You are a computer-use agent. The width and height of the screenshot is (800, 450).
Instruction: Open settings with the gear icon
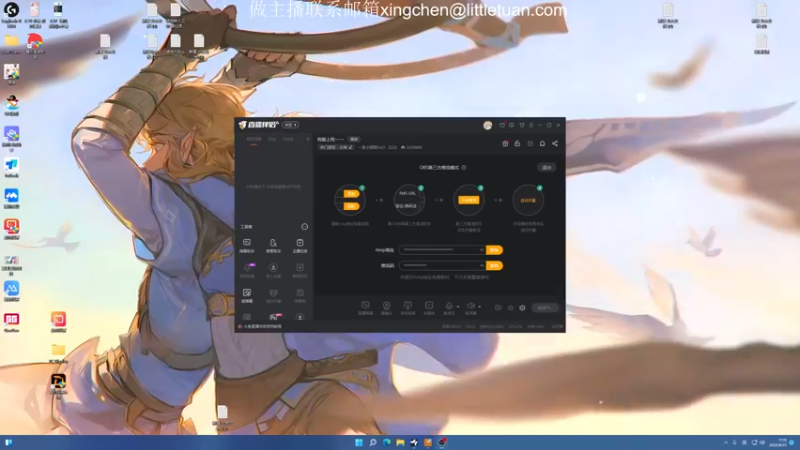[x=522, y=308]
